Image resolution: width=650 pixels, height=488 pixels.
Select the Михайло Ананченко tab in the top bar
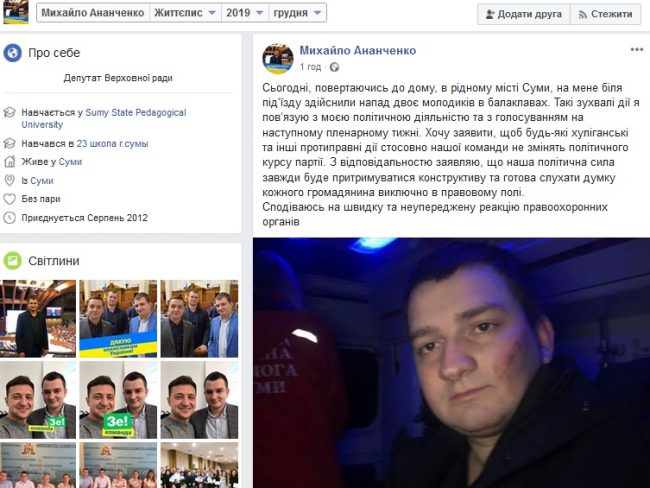pyautogui.click(x=93, y=13)
